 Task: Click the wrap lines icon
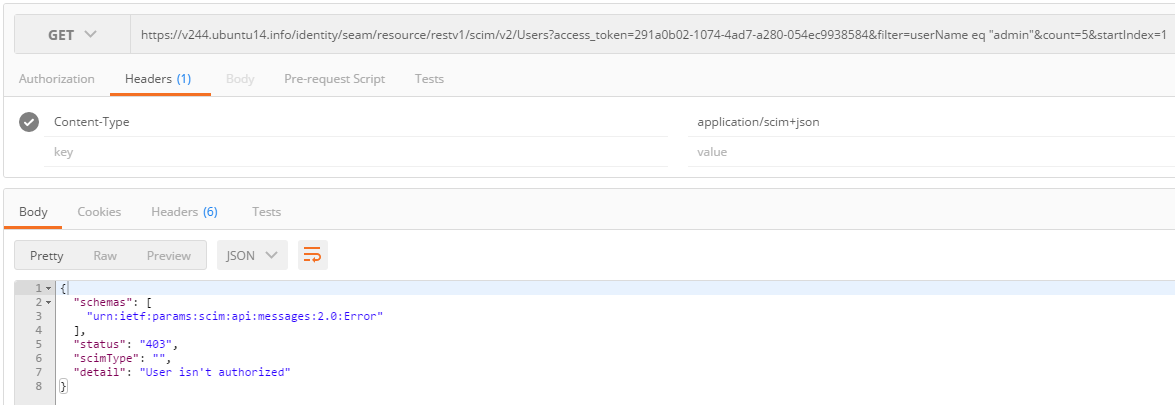point(313,255)
